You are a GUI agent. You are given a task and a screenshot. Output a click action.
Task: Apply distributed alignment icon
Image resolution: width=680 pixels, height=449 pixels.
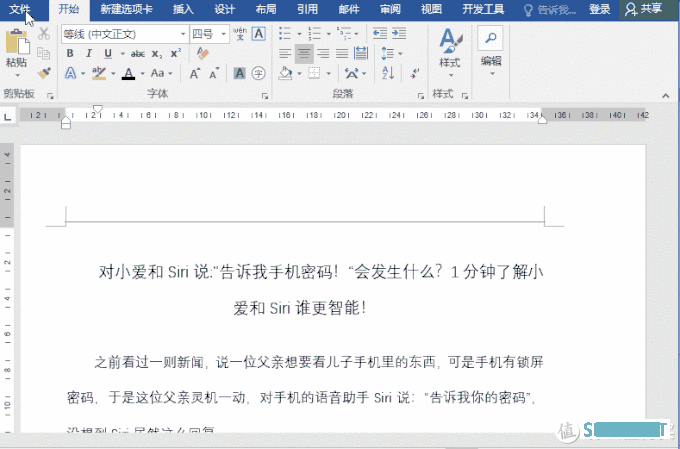click(x=361, y=54)
